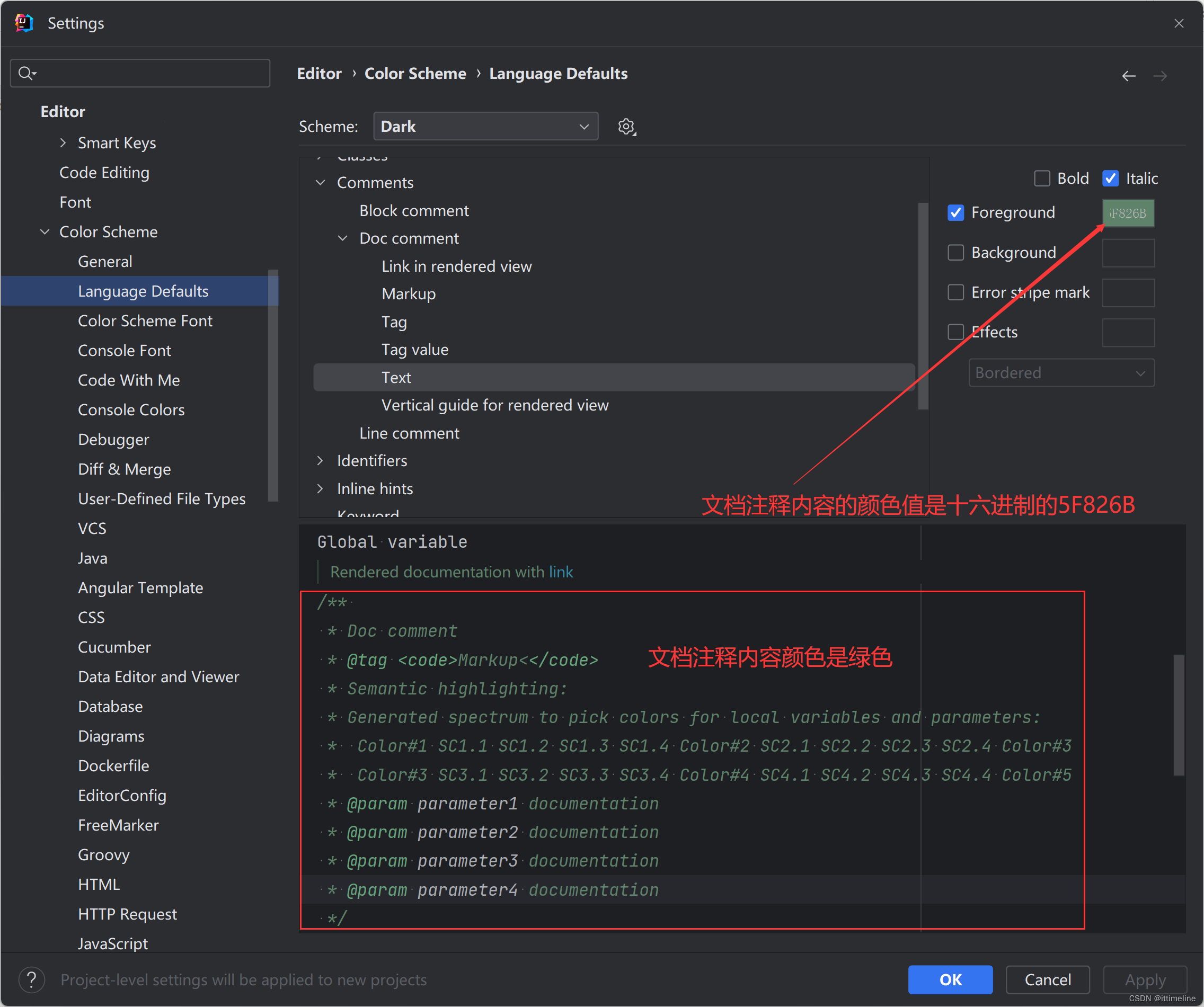The height and width of the screenshot is (1007, 1204).
Task: Open help with the question mark icon
Action: pos(32,979)
